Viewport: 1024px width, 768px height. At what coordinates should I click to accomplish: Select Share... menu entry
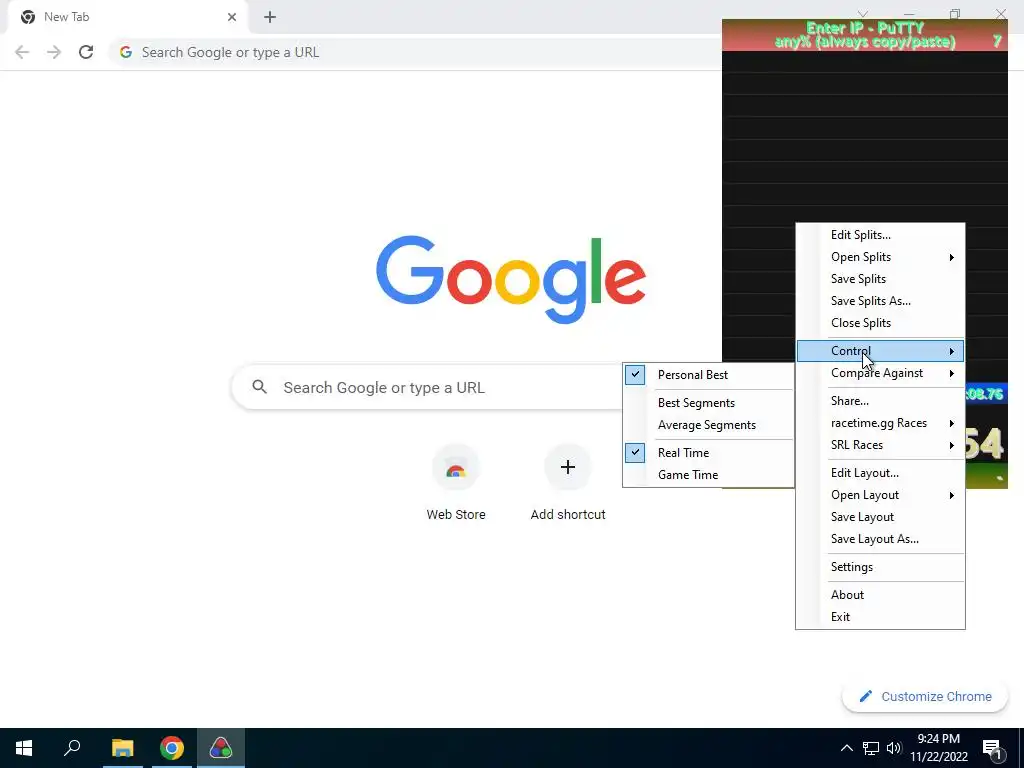(x=880, y=401)
